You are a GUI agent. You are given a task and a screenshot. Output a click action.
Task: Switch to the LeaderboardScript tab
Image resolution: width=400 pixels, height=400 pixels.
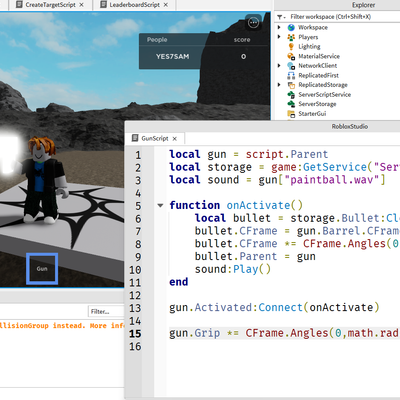pyautogui.click(x=134, y=5)
